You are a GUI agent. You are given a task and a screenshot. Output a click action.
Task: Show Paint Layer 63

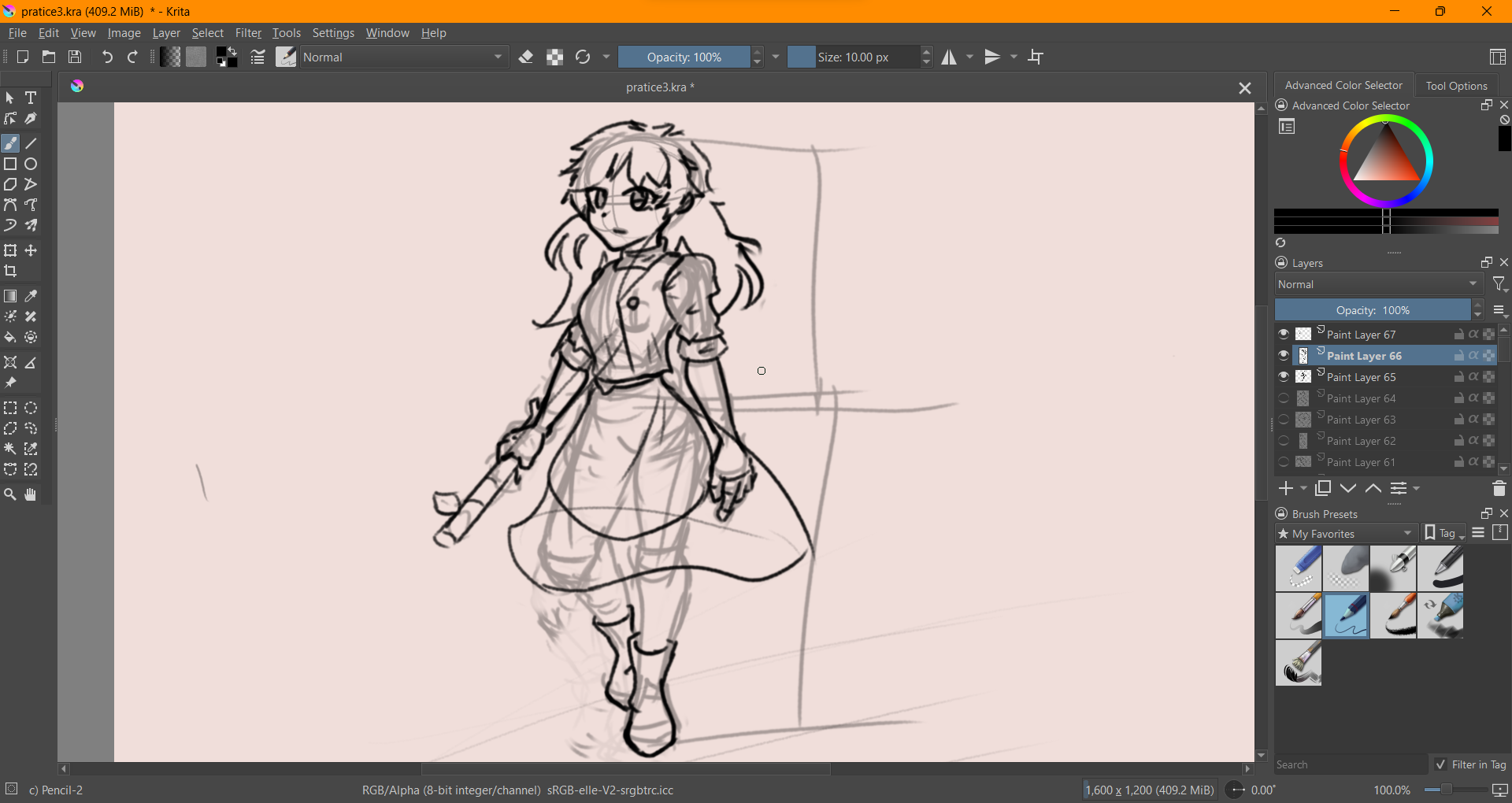click(x=1284, y=420)
